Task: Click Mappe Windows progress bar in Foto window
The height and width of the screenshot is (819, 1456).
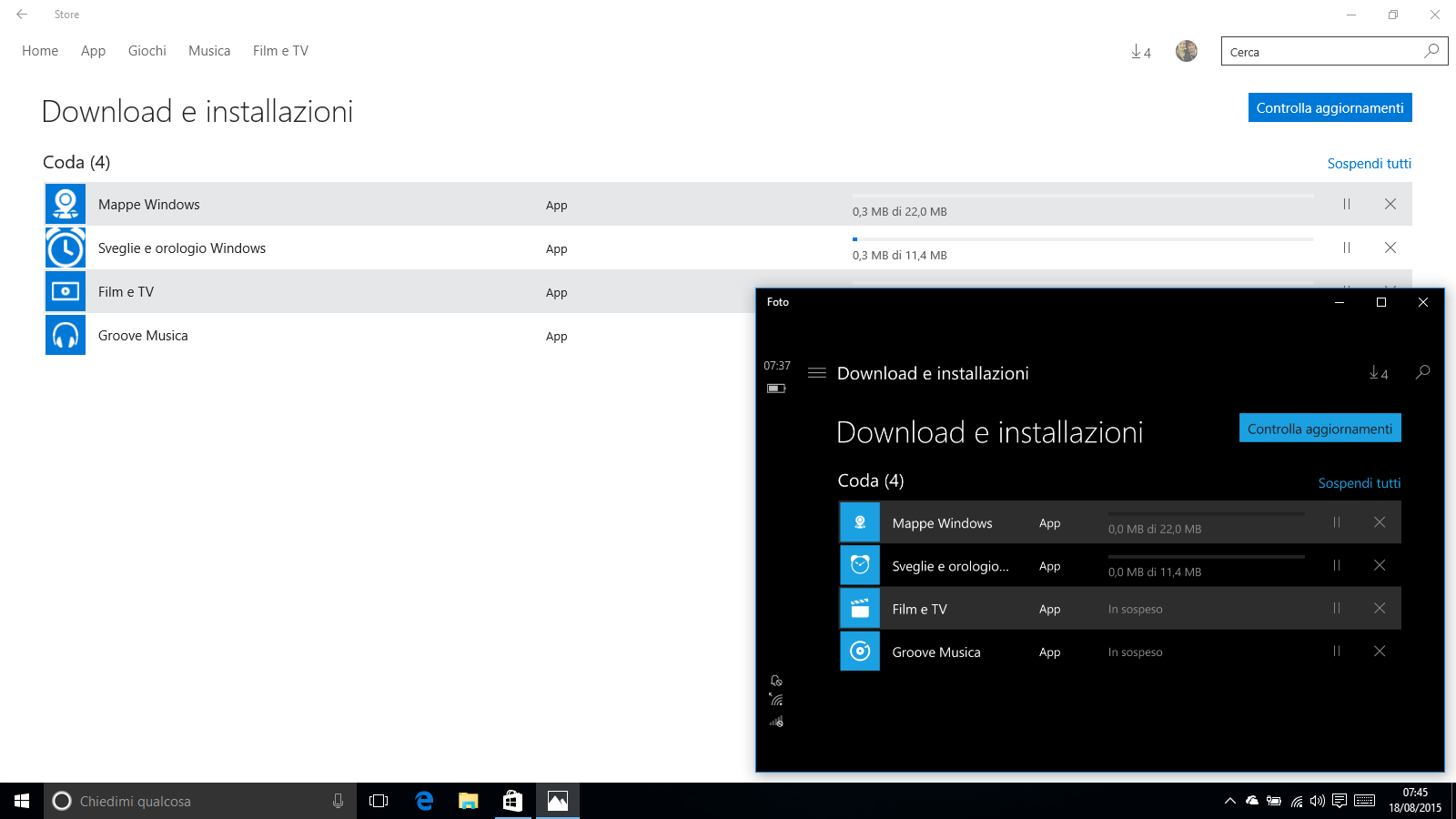Action: click(x=1207, y=514)
